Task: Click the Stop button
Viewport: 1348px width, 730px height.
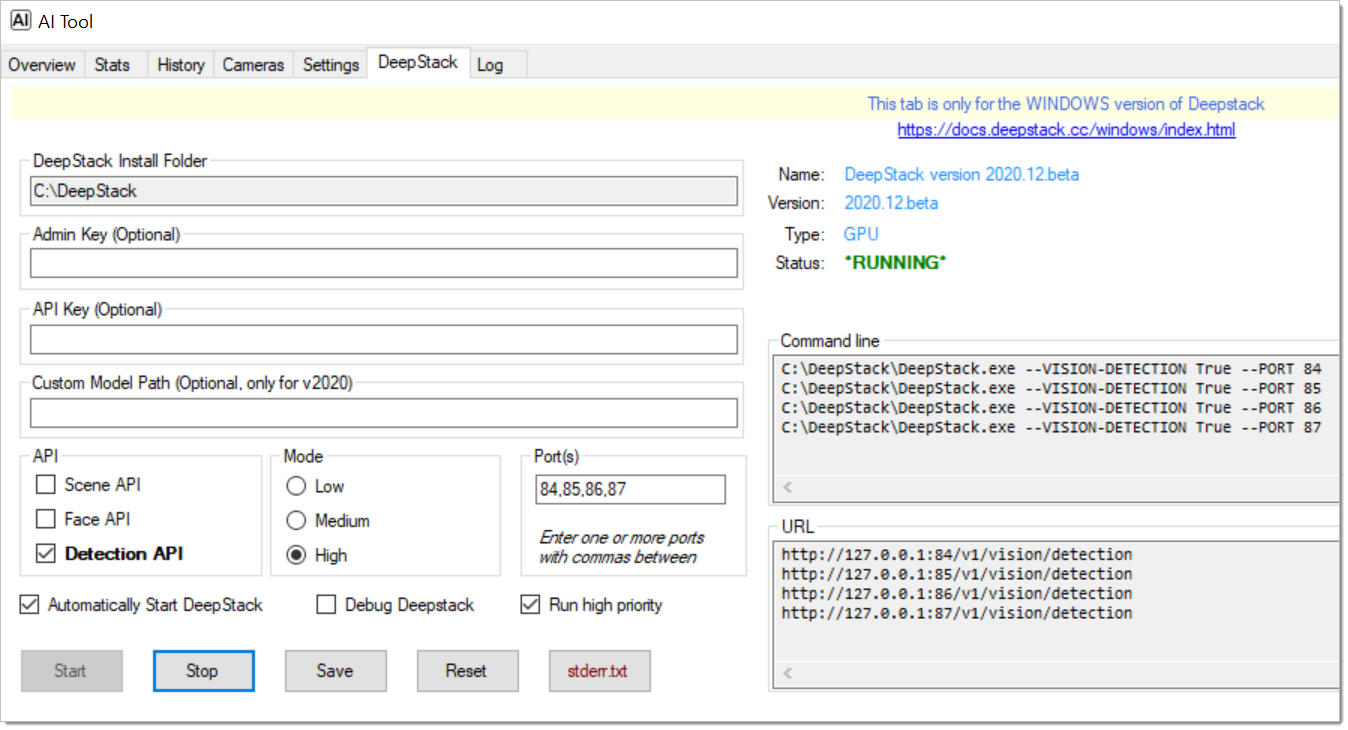Action: pos(203,670)
